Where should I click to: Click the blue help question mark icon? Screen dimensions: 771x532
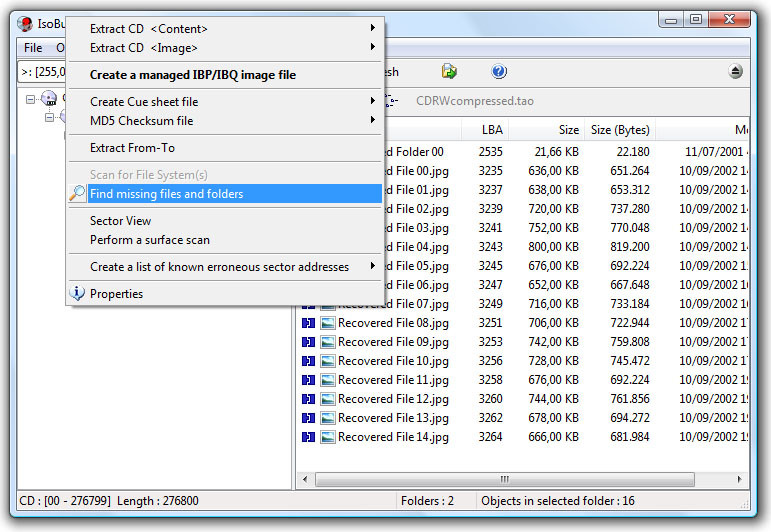[499, 72]
